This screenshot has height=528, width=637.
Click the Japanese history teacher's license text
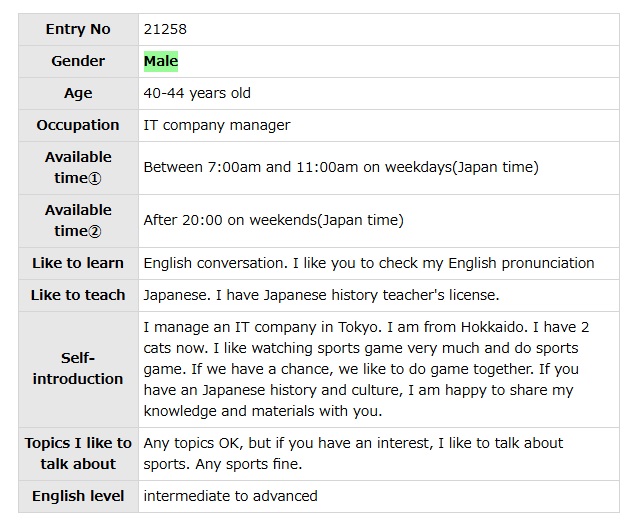321,295
